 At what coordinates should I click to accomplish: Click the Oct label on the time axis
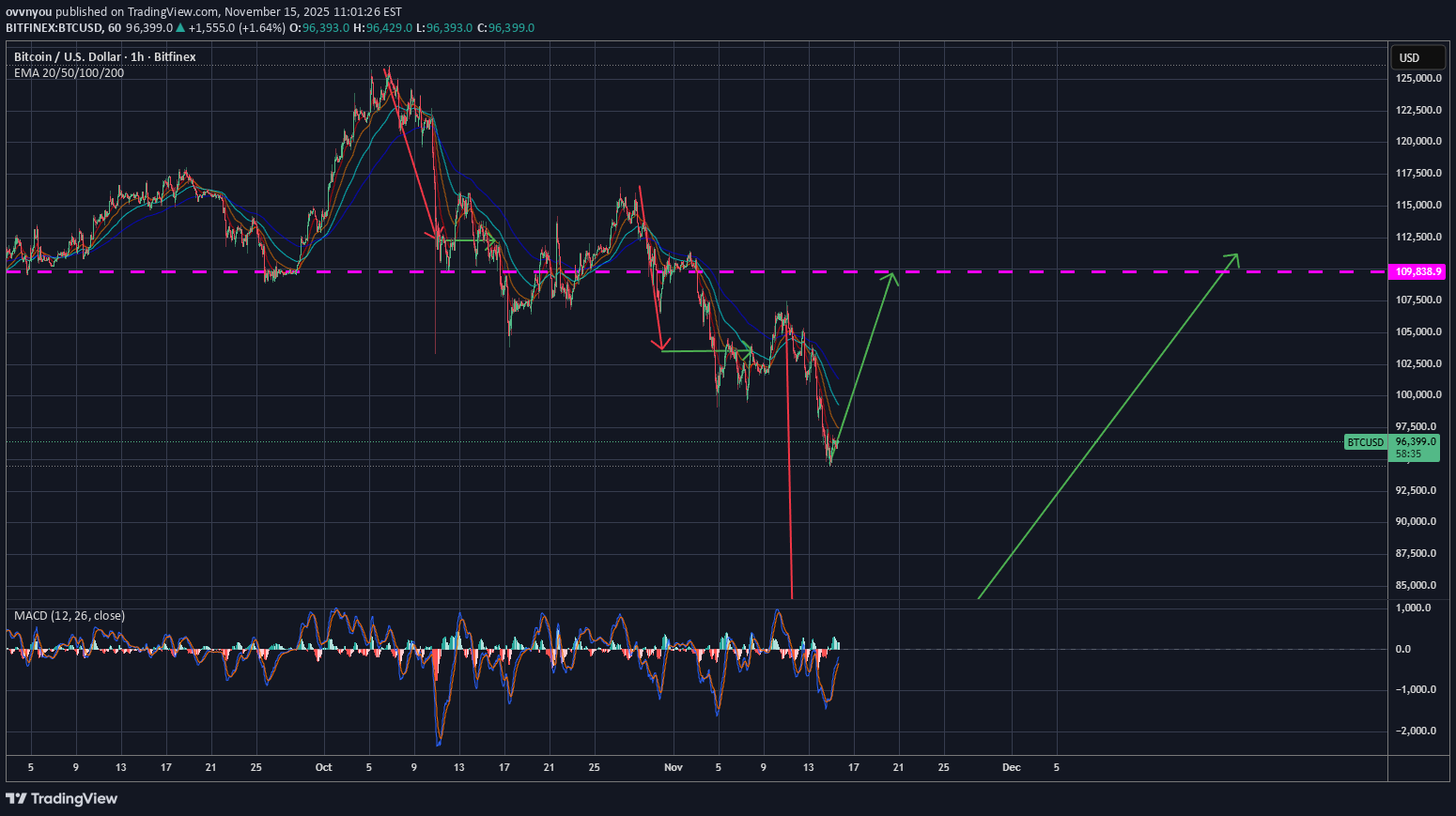(x=323, y=767)
